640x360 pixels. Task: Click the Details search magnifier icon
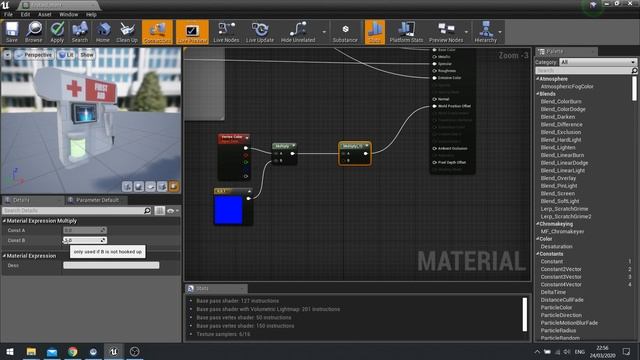click(147, 211)
